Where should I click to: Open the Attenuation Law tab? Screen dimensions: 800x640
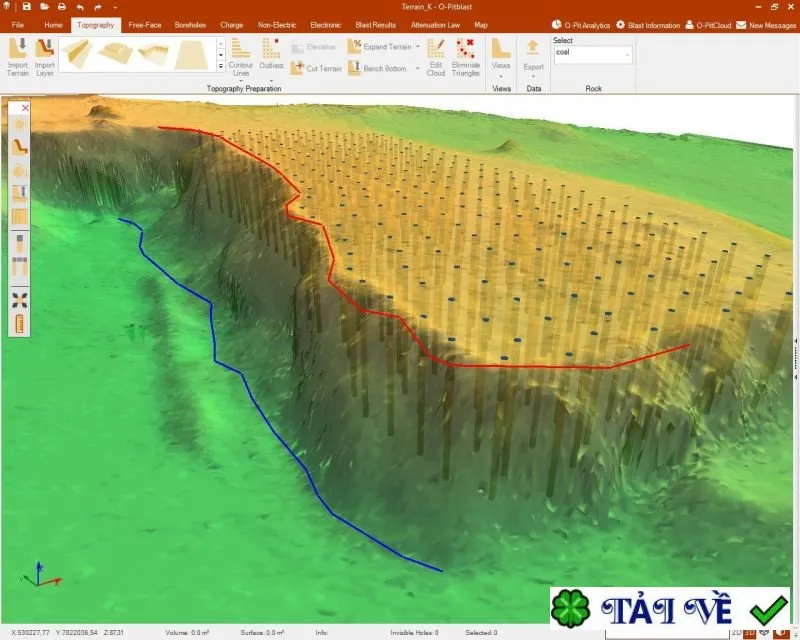(435, 24)
